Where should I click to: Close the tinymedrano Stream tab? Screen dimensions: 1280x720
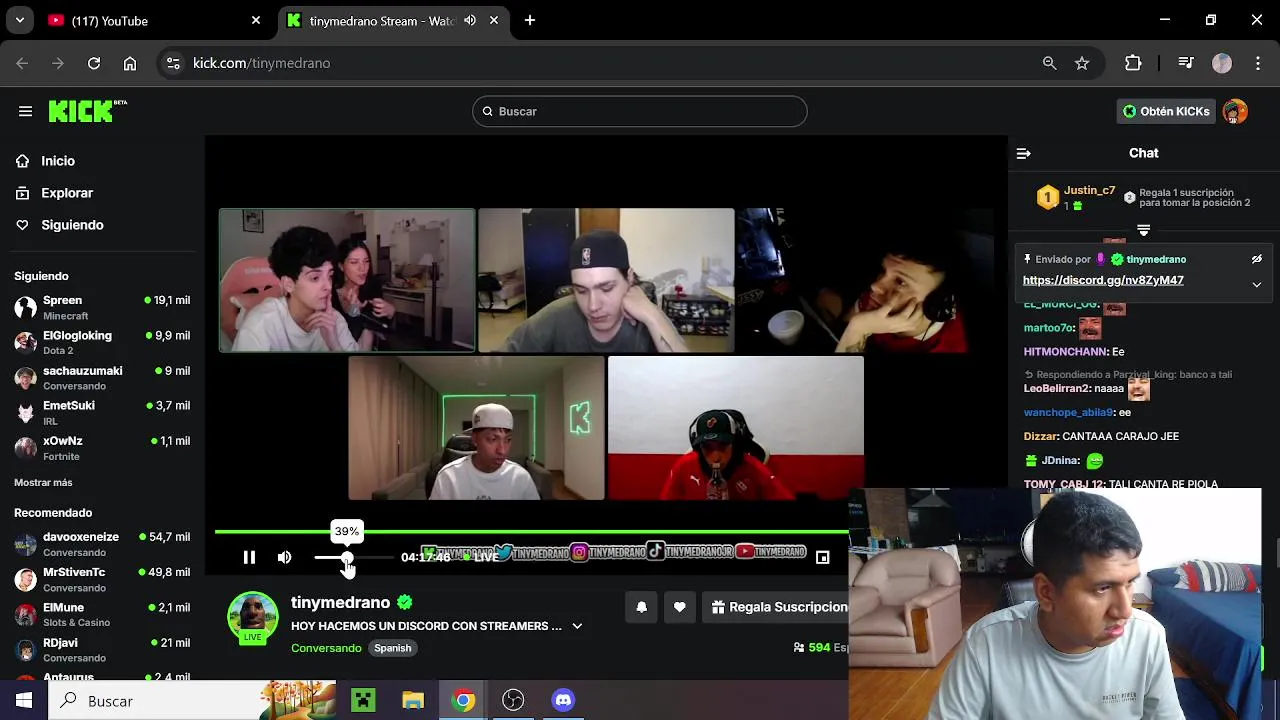click(x=494, y=20)
